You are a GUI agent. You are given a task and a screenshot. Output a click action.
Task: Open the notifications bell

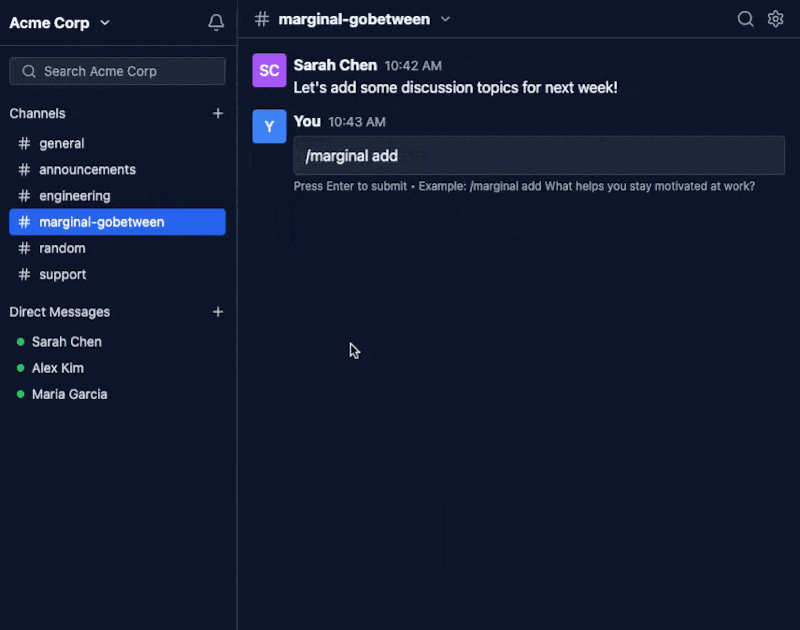[216, 22]
